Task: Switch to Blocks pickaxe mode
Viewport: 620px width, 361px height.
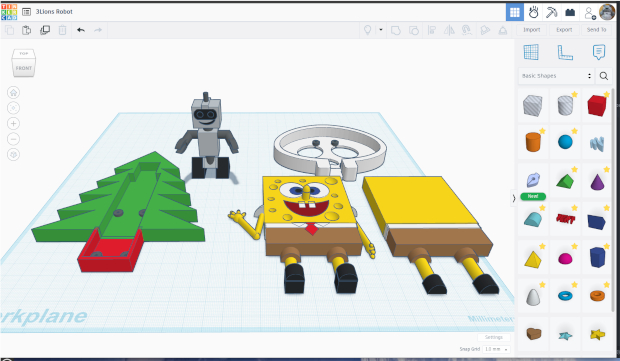Action: [551, 12]
